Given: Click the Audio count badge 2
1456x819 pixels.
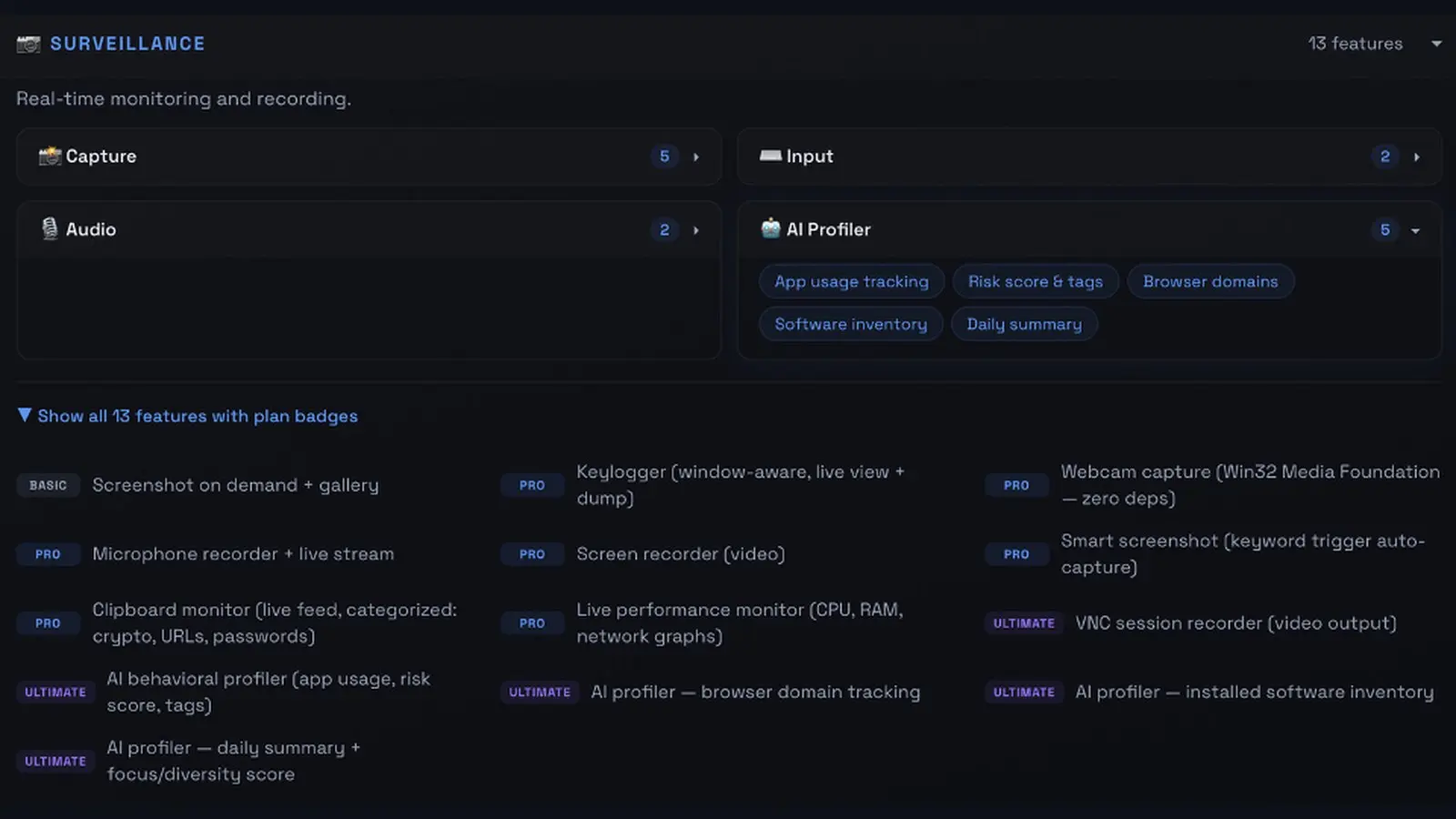Looking at the screenshot, I should 664,230.
